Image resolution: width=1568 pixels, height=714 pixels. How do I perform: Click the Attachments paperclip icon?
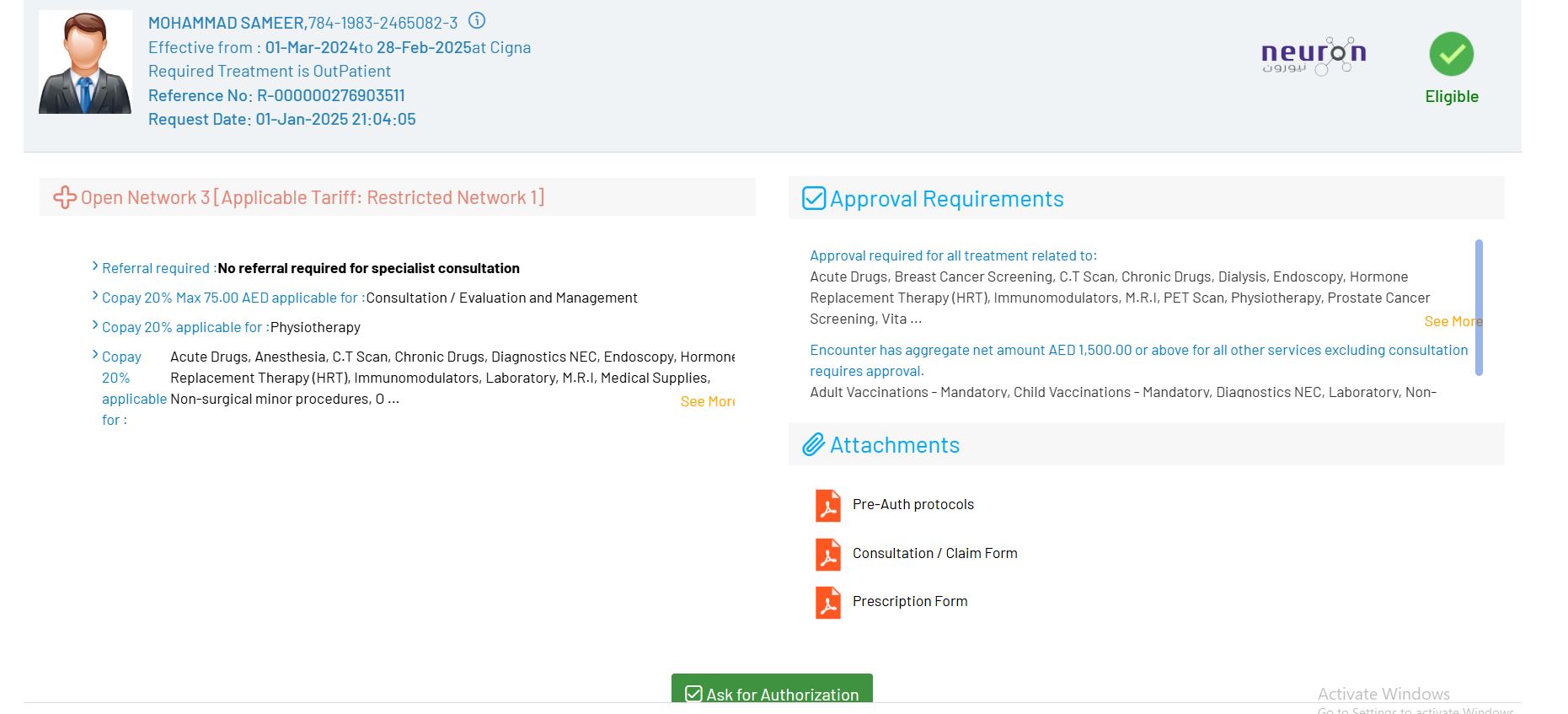point(813,445)
